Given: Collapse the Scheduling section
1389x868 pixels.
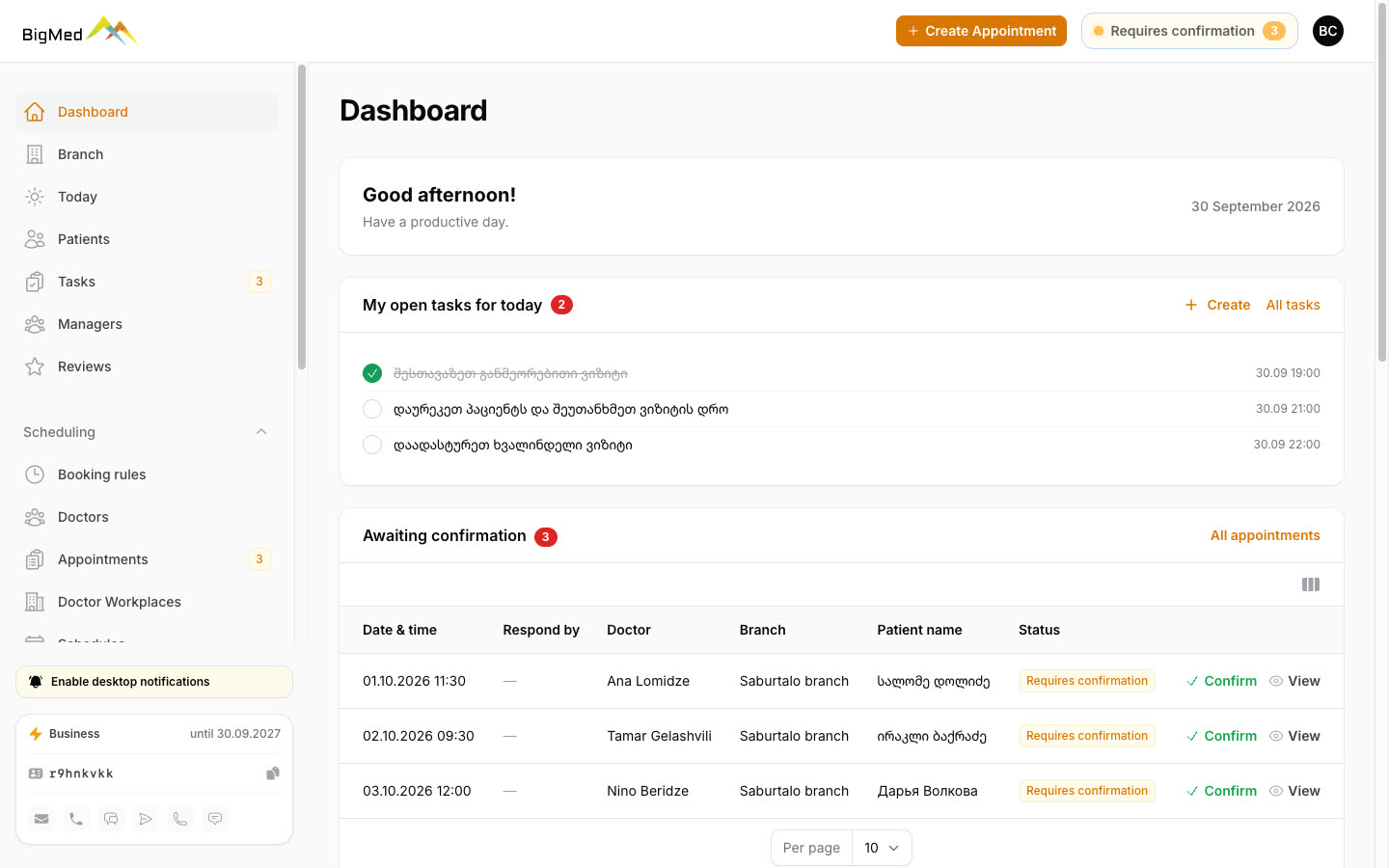Looking at the screenshot, I should [x=261, y=432].
